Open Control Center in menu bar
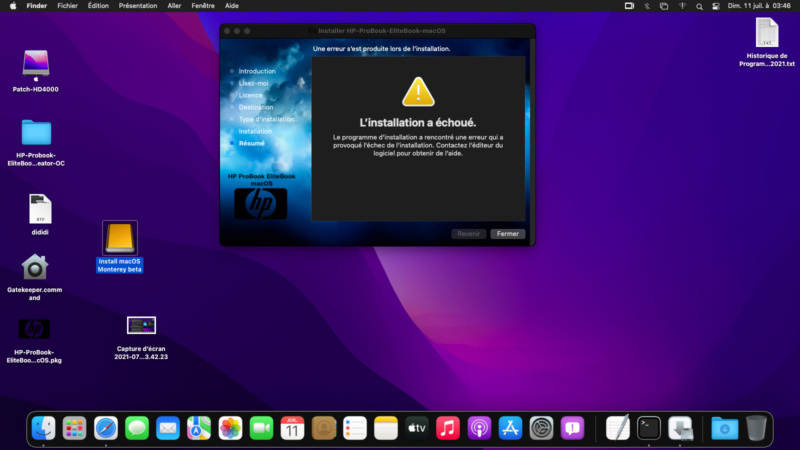This screenshot has width=800, height=450. tap(716, 6)
